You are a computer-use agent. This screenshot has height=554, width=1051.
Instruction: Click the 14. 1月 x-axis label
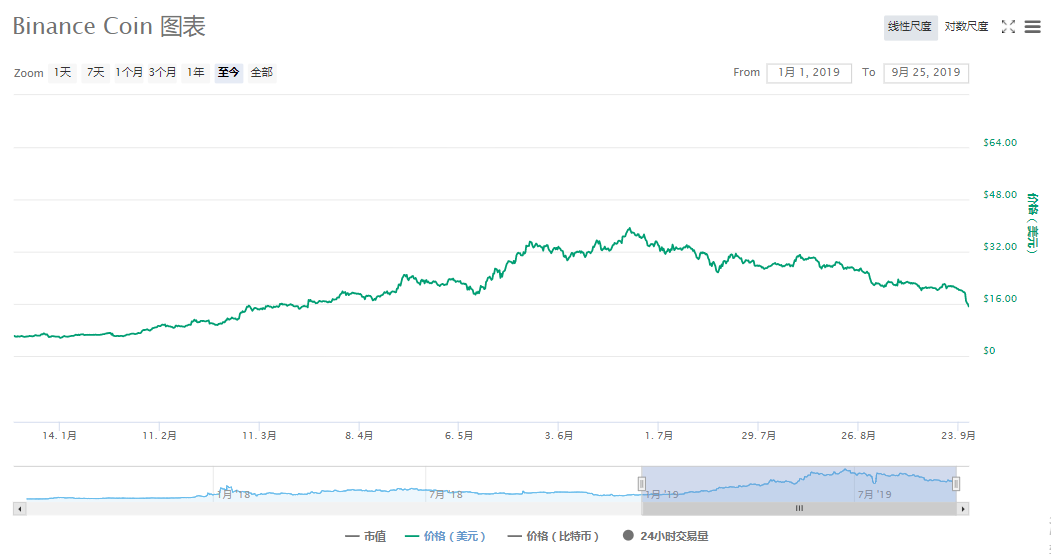[60, 436]
